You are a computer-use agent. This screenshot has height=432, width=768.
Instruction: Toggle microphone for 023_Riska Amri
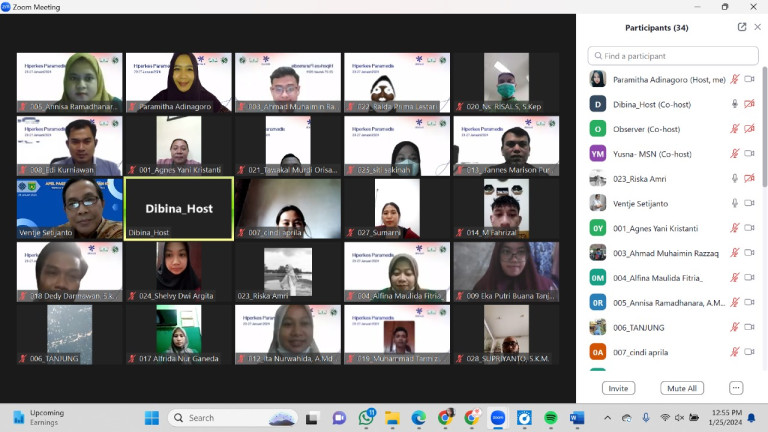click(x=735, y=178)
